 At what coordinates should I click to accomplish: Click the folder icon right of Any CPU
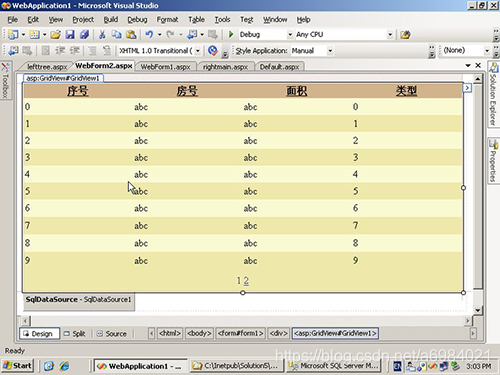[x=405, y=34]
